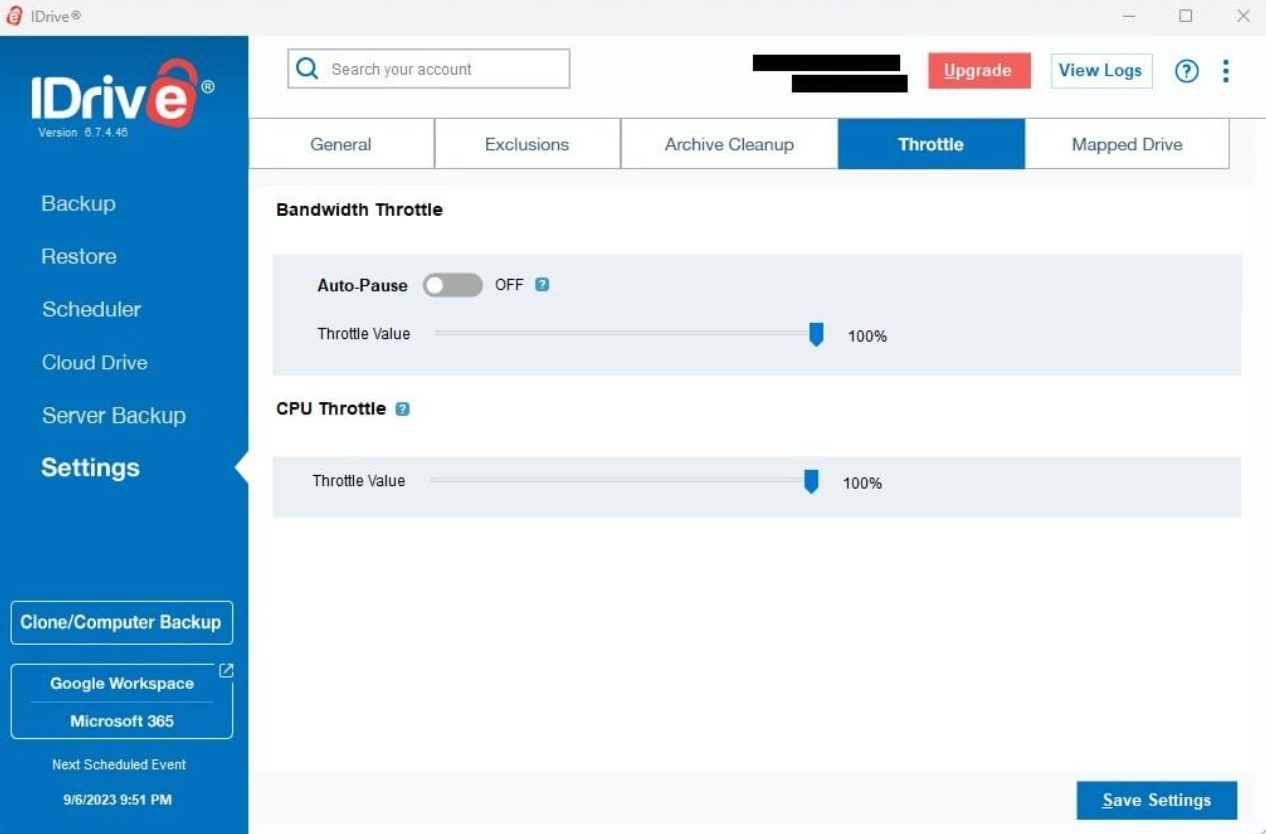Click the Clone/Computer Backup button

tap(121, 622)
